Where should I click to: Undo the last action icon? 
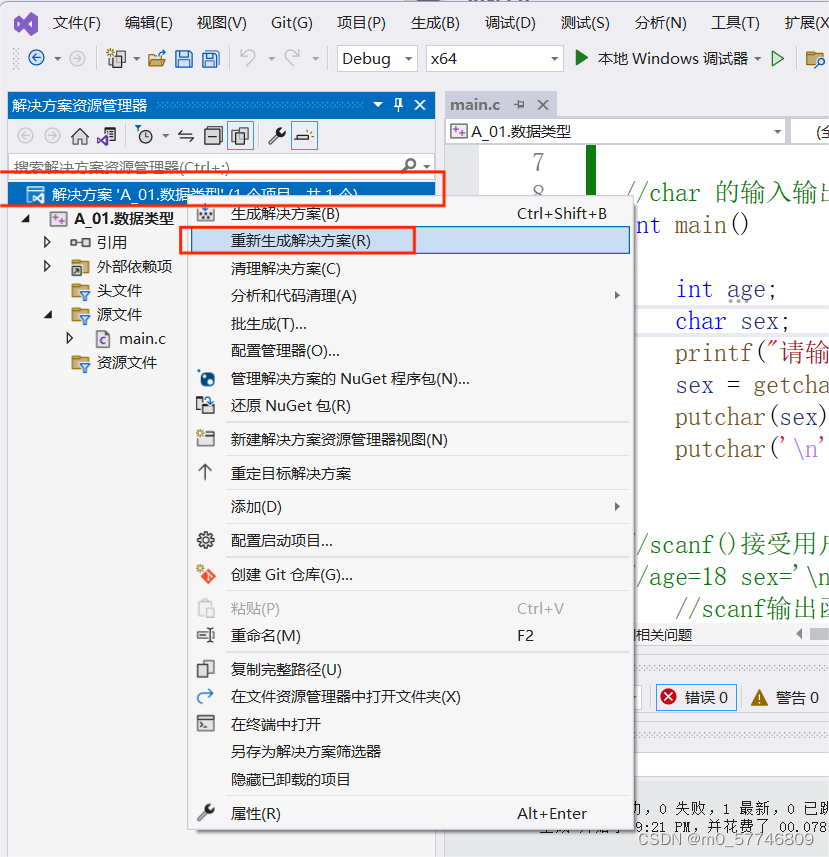pos(248,57)
